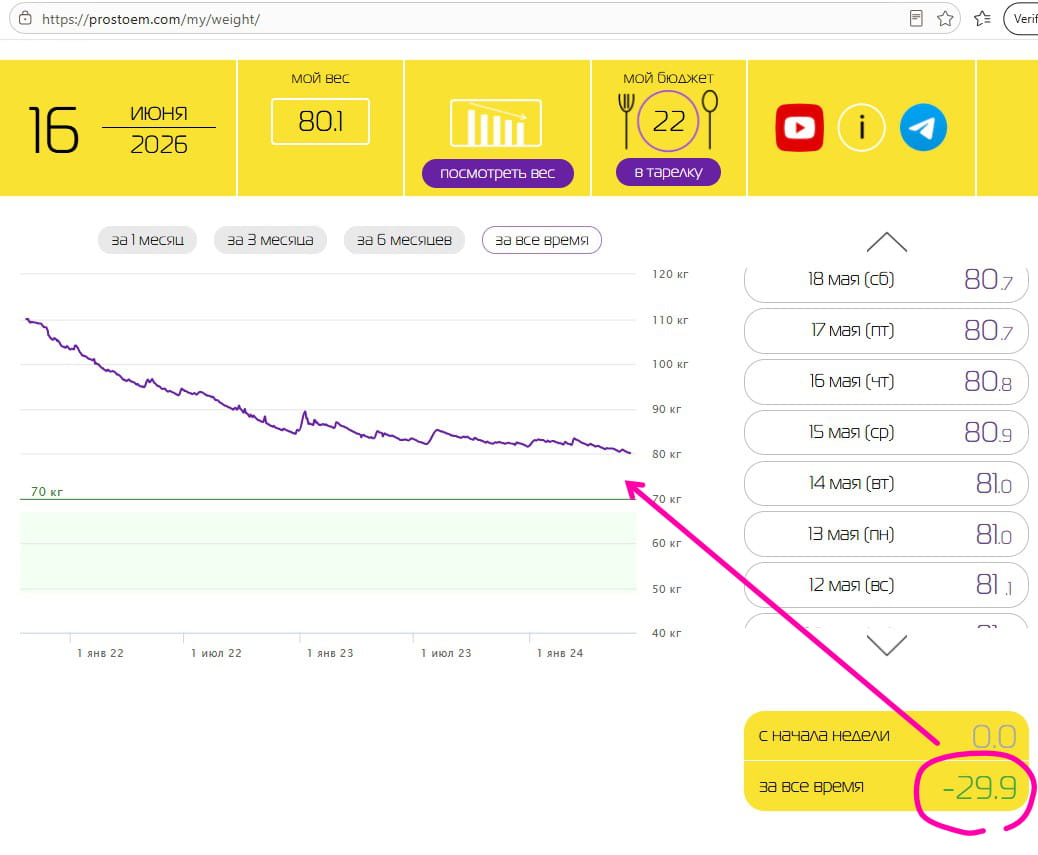Viewport: 1038px width, 855px height.
Task: Click the year 2026 label
Action: [x=159, y=144]
